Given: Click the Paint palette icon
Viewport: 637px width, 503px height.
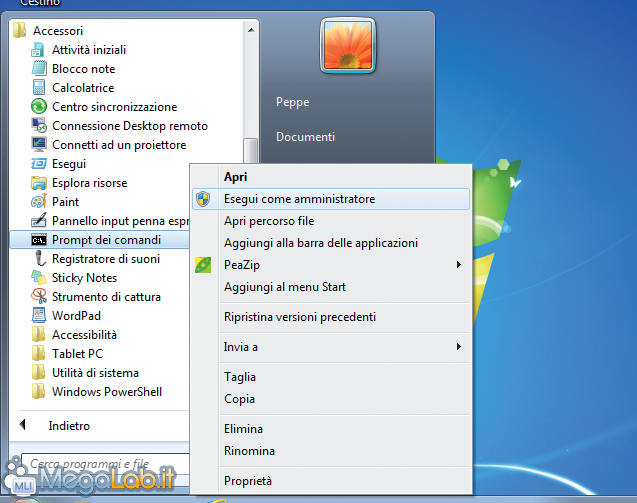Looking at the screenshot, I should [x=39, y=202].
